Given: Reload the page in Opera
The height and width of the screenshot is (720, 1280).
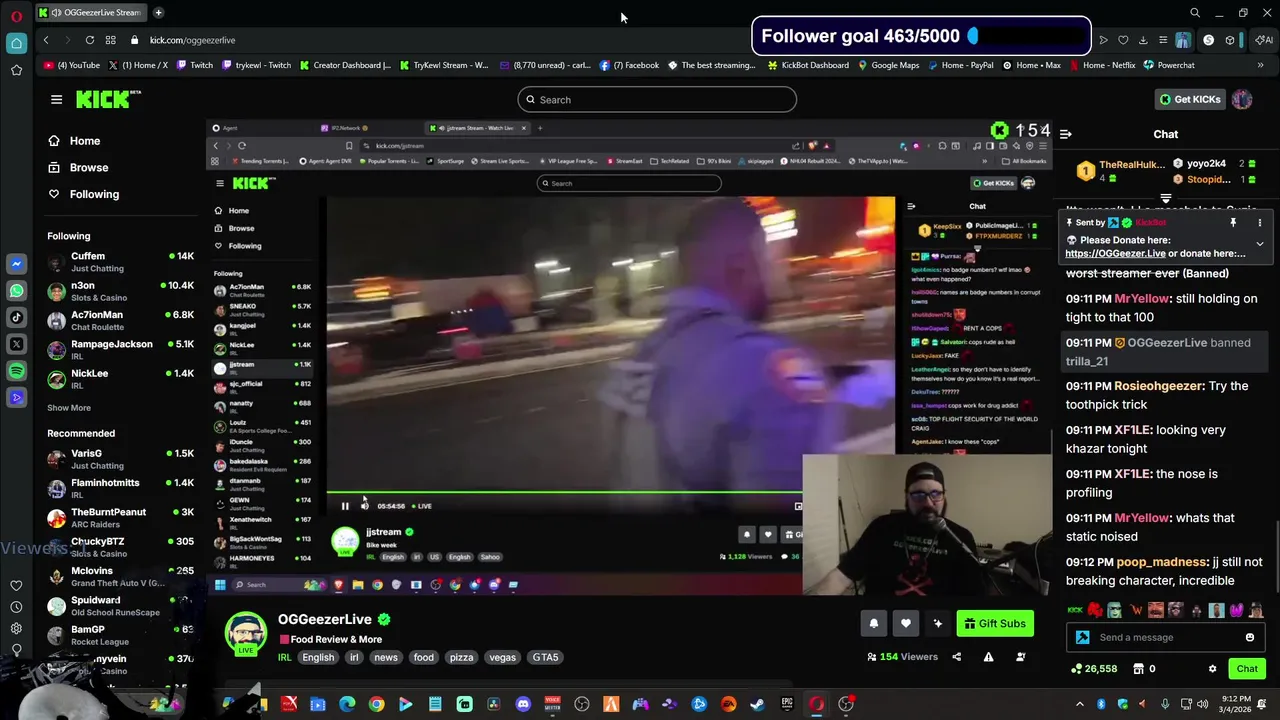Looking at the screenshot, I should point(89,40).
